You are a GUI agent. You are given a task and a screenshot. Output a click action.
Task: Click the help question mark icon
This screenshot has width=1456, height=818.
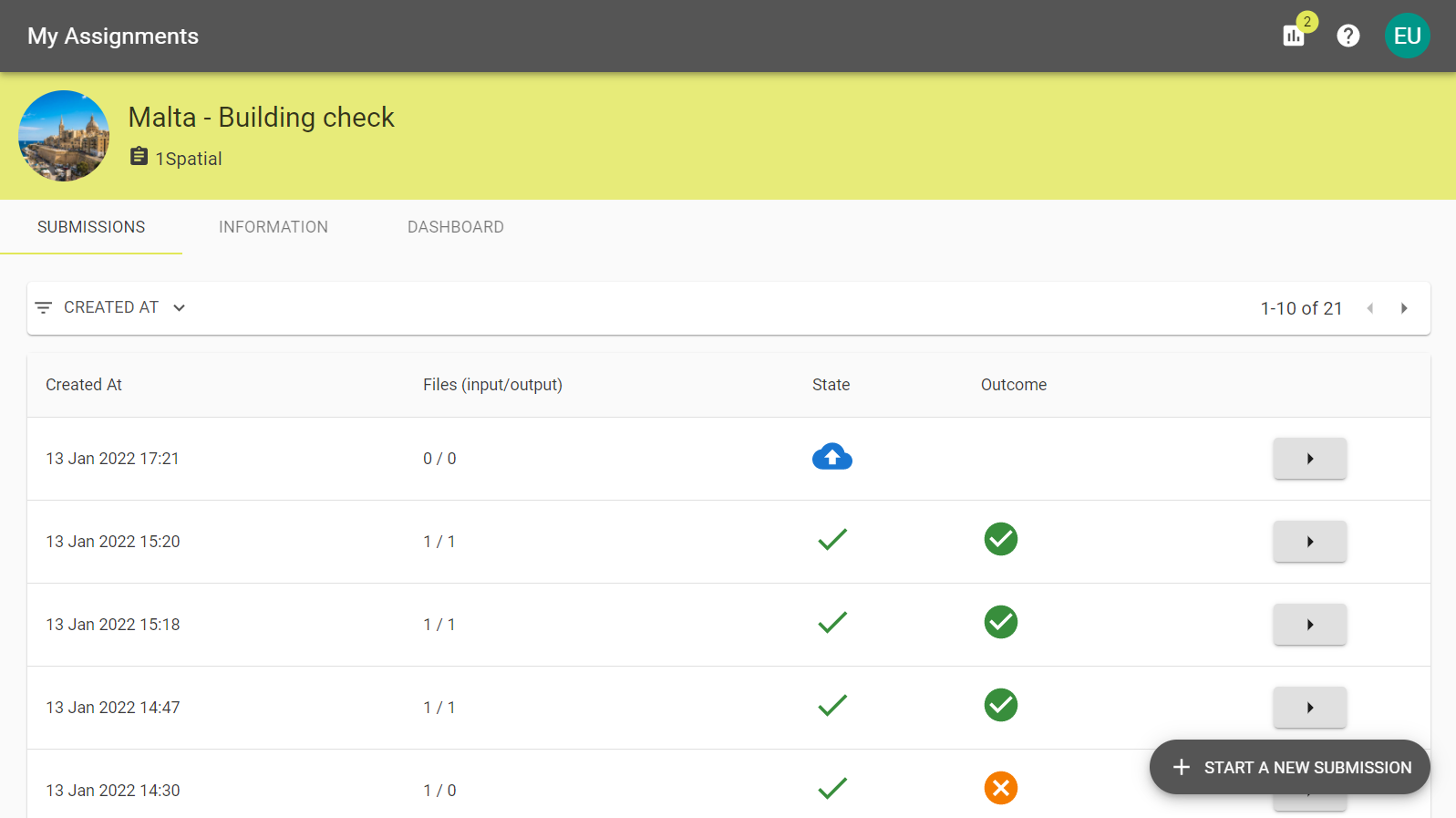(1348, 36)
